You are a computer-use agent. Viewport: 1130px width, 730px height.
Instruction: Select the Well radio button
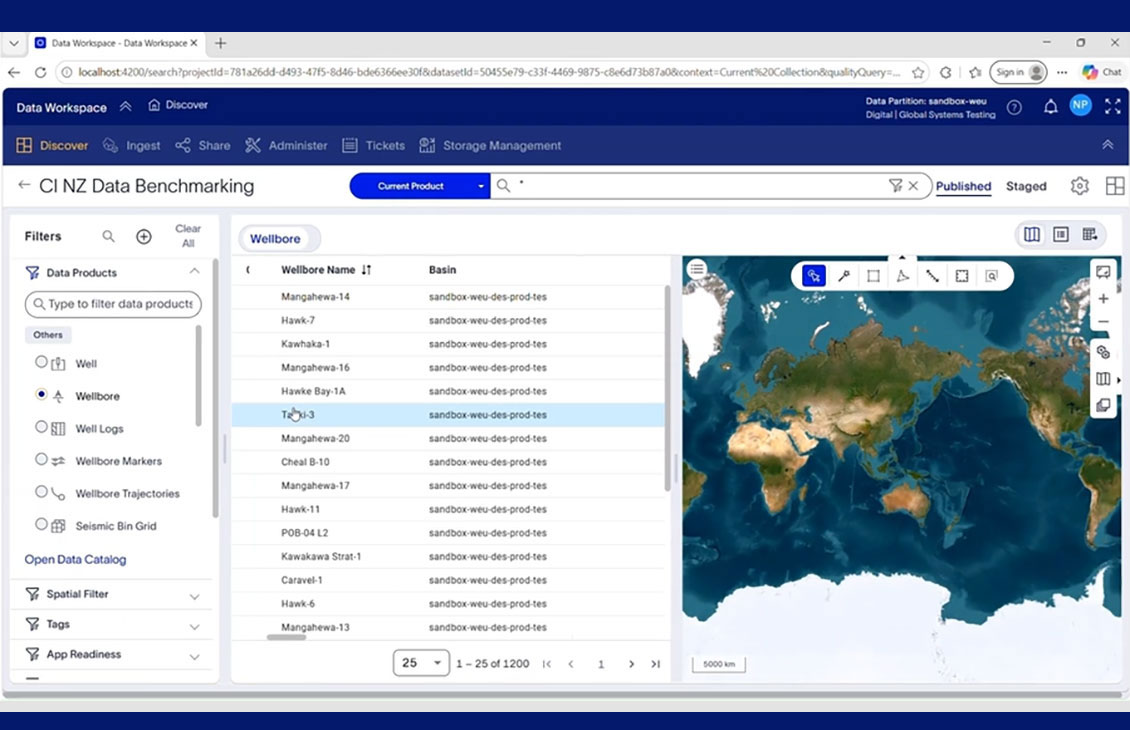(x=41, y=362)
